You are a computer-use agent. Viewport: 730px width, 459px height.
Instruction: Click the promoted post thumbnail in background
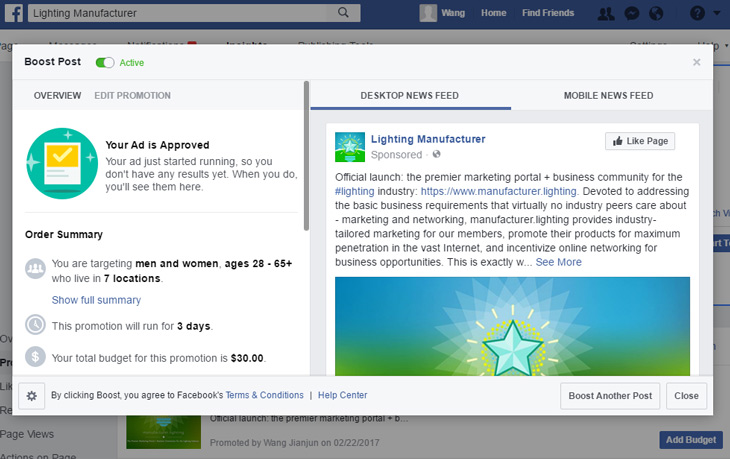pyautogui.click(x=163, y=432)
